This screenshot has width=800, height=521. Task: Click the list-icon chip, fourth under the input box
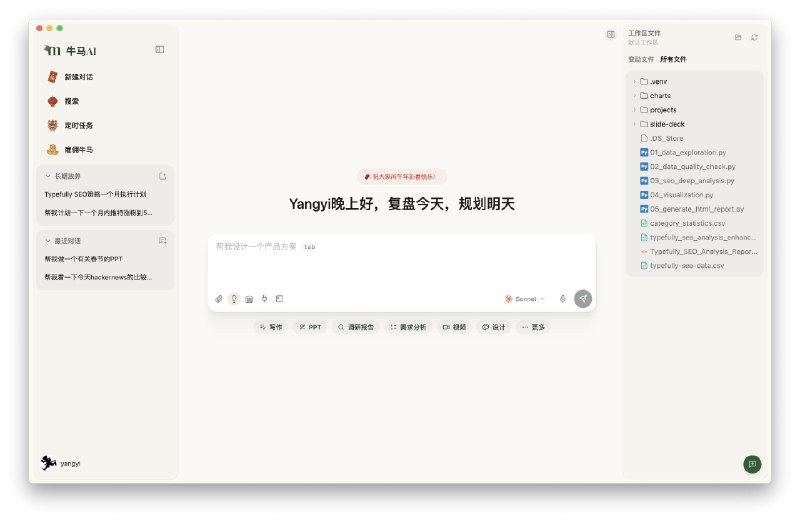408,327
